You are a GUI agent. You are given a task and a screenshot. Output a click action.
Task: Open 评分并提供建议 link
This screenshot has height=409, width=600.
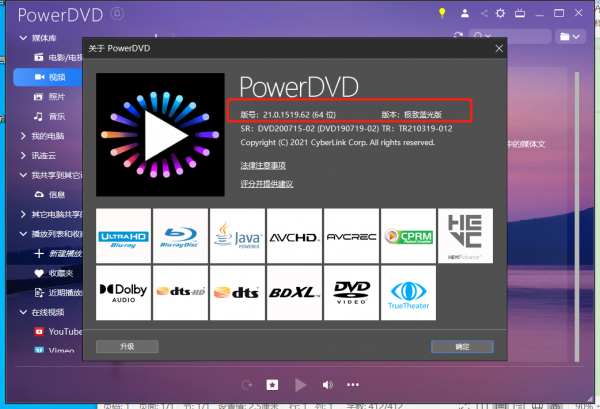pos(267,184)
